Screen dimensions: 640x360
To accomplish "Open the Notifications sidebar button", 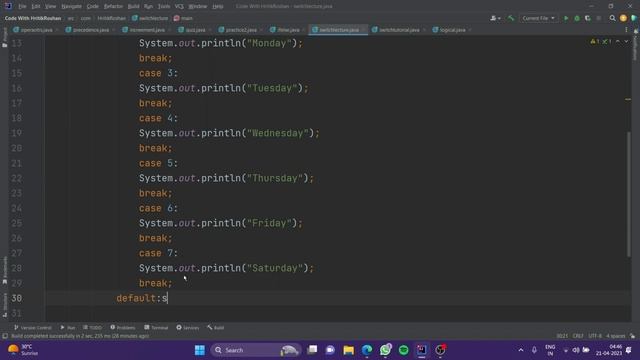I will 635,45.
